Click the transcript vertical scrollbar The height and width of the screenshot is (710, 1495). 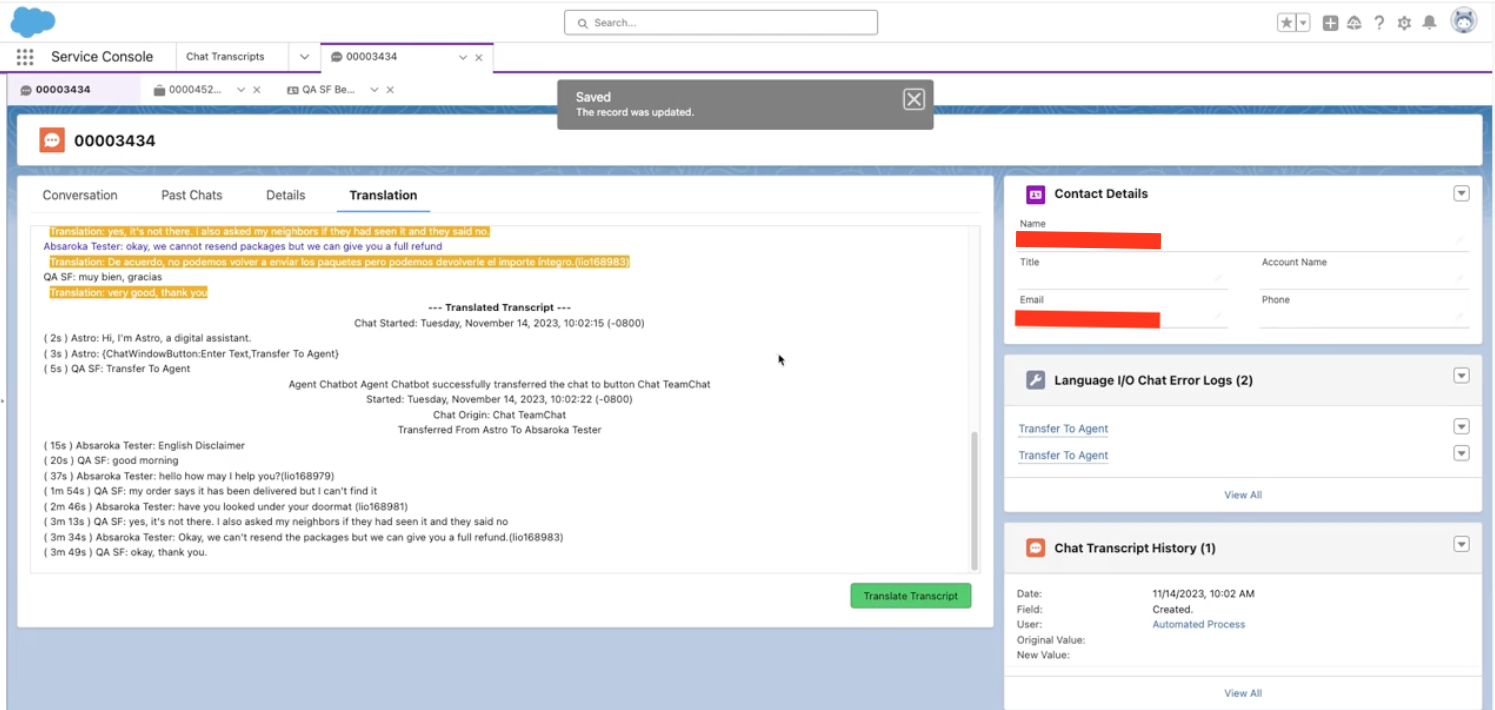(975, 500)
